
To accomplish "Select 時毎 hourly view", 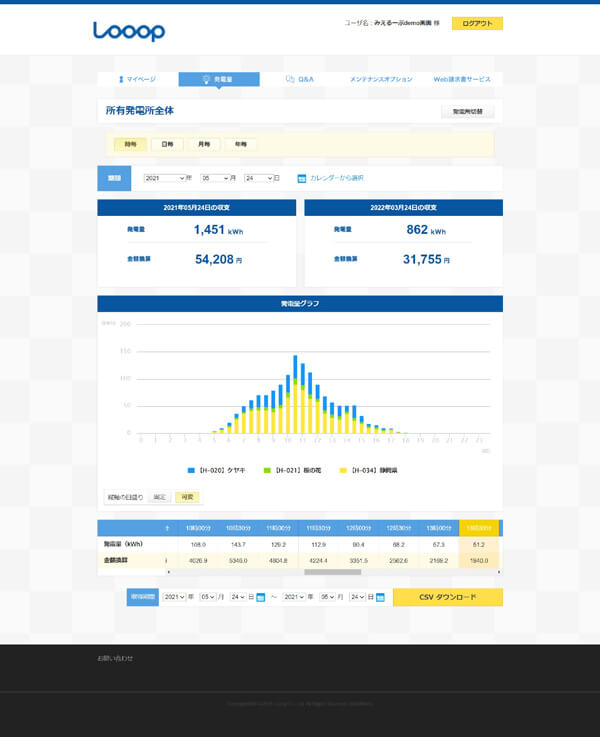I will pos(130,144).
